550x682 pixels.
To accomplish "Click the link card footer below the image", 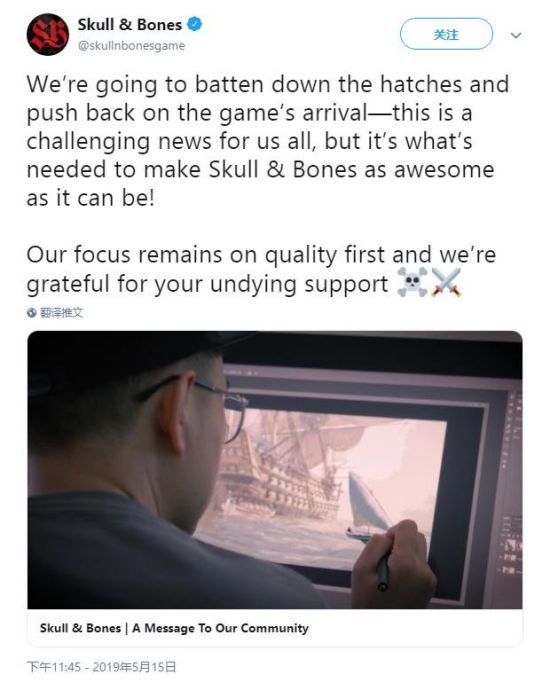I will (x=275, y=628).
